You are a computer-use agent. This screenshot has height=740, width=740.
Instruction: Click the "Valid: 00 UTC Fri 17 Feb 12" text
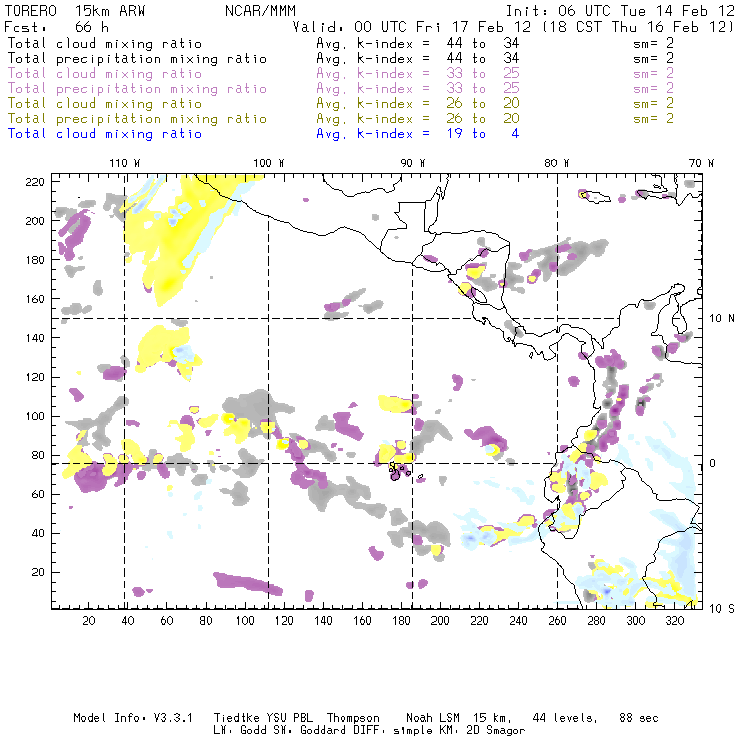click(x=412, y=27)
